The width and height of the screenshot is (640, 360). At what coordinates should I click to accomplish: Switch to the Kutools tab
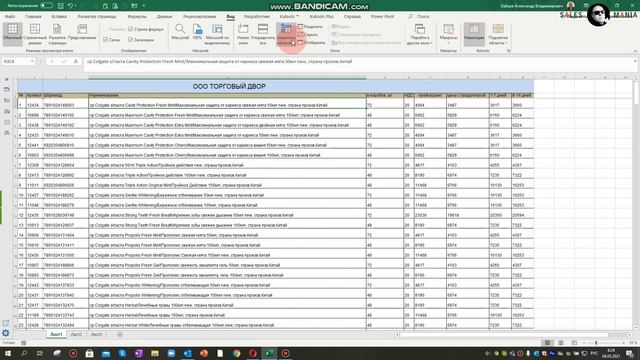pos(289,16)
